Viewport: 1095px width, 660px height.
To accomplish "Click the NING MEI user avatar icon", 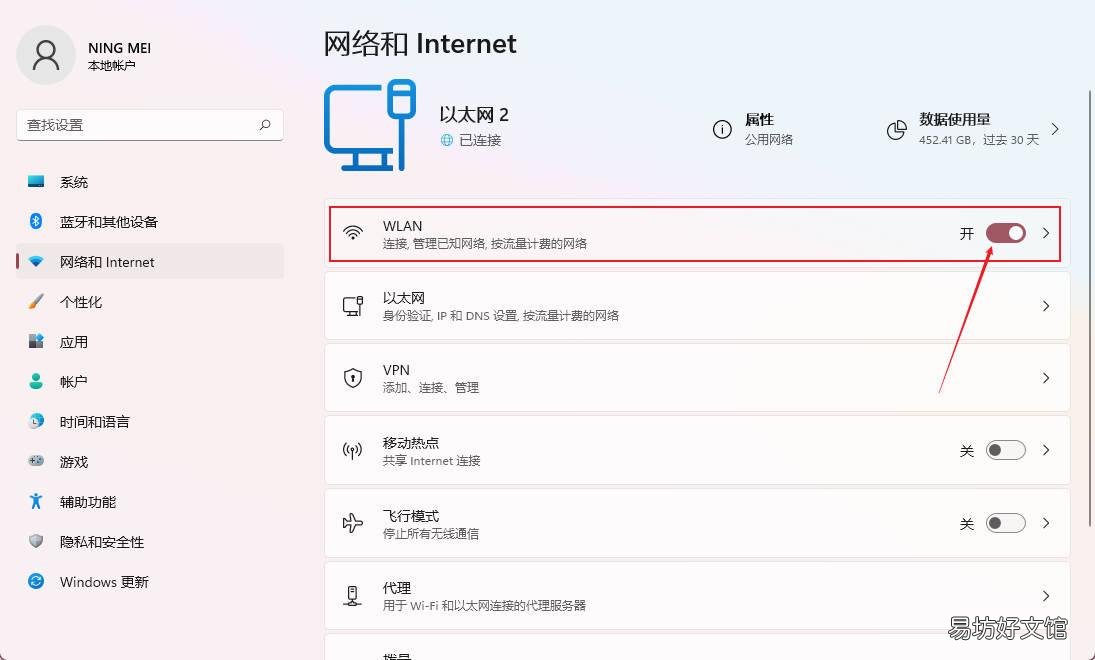I will 46,55.
